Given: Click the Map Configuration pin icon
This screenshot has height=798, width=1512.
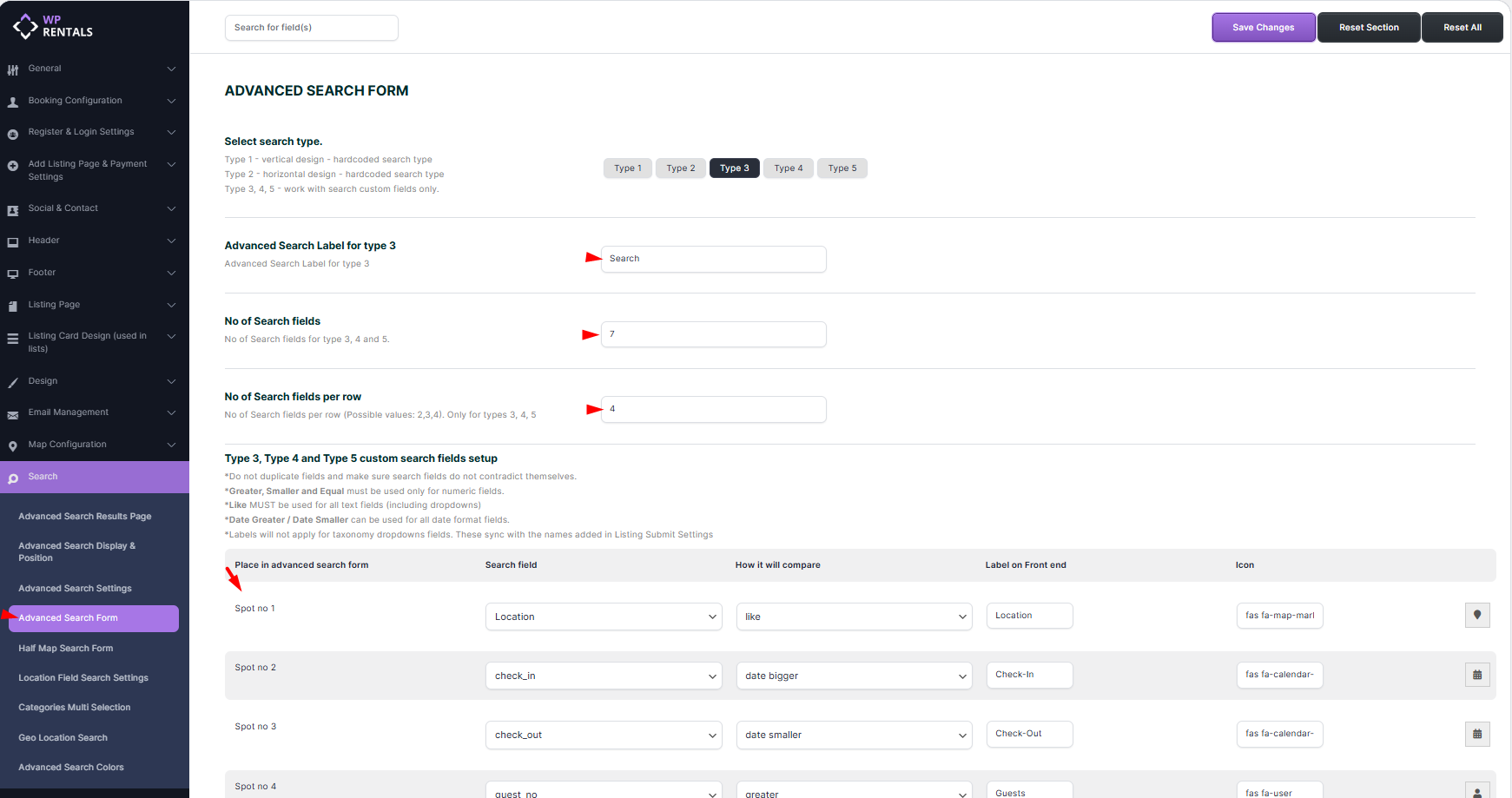Looking at the screenshot, I should 13,445.
